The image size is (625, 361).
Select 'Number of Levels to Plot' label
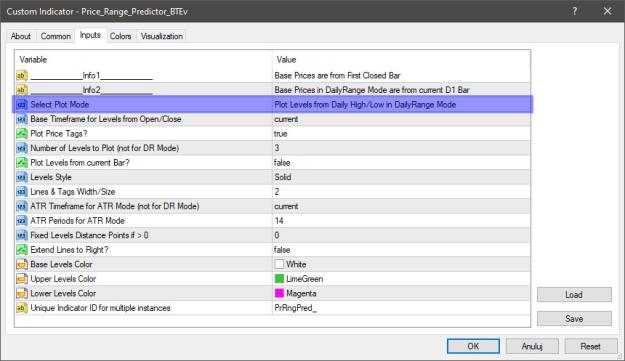coord(104,148)
